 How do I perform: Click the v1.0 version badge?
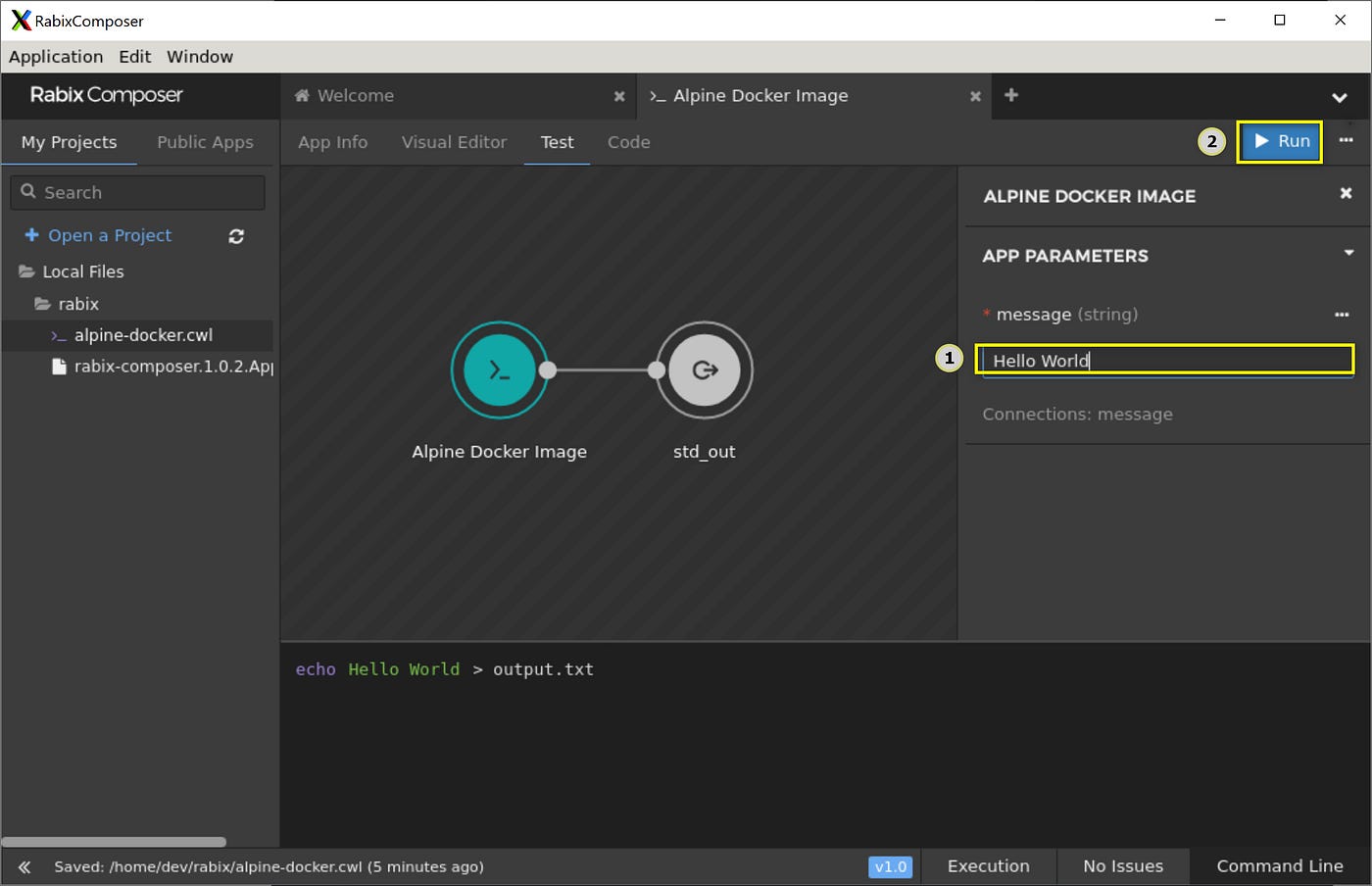coord(890,866)
